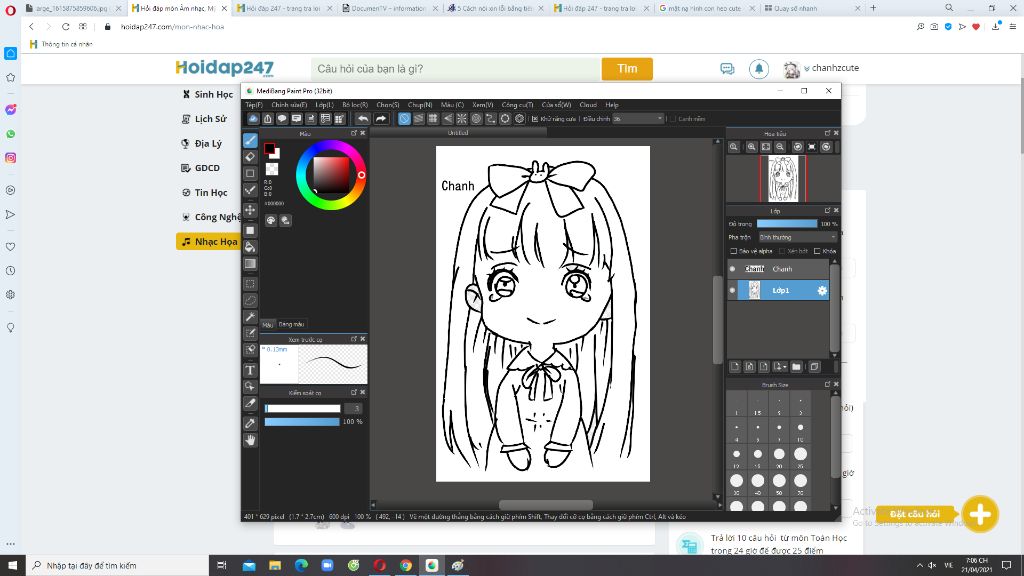Image resolution: width=1024 pixels, height=576 pixels.
Task: Click the foreground black color swatch
Action: (x=269, y=150)
